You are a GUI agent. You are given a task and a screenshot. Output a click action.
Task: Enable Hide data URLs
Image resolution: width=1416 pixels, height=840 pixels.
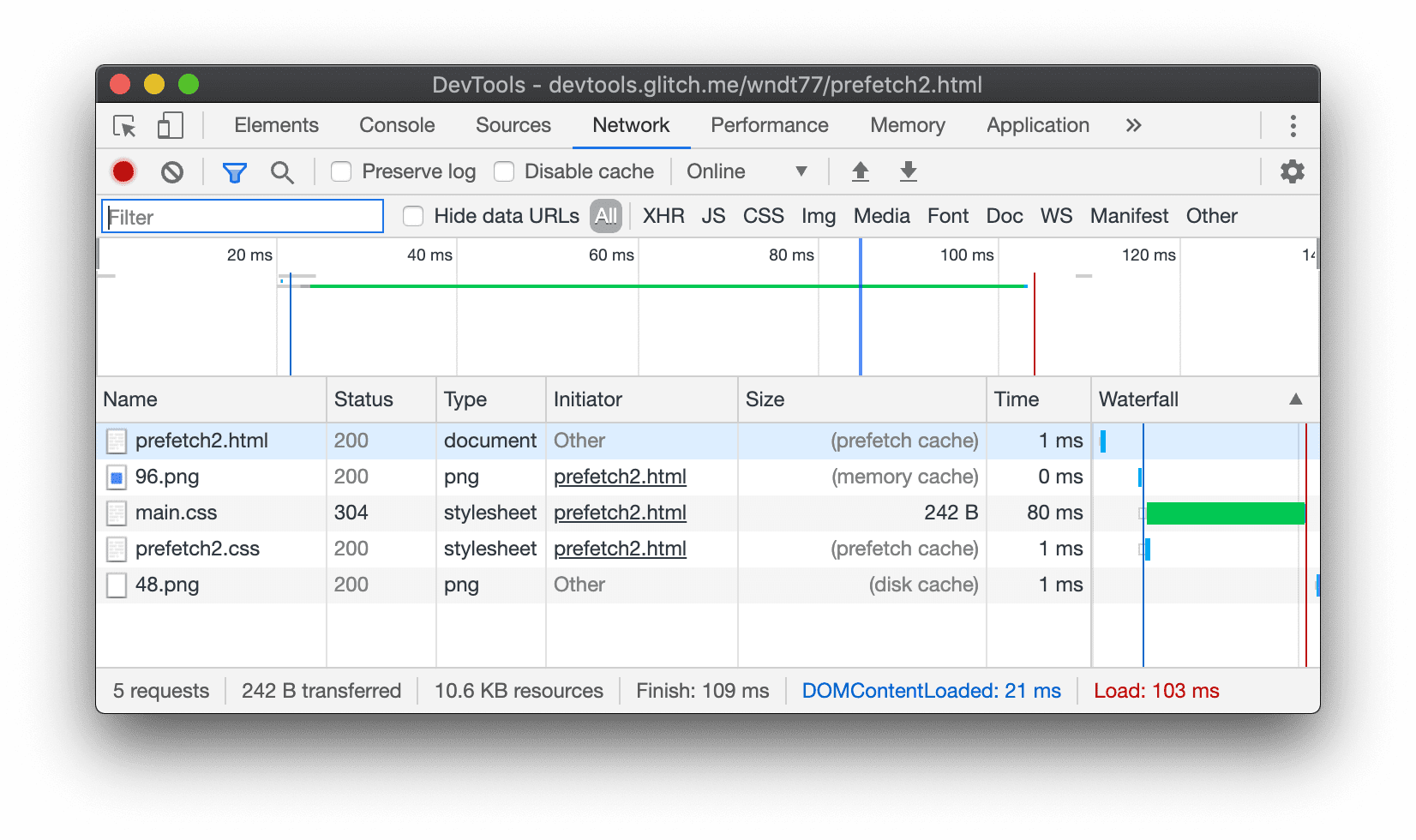click(413, 216)
